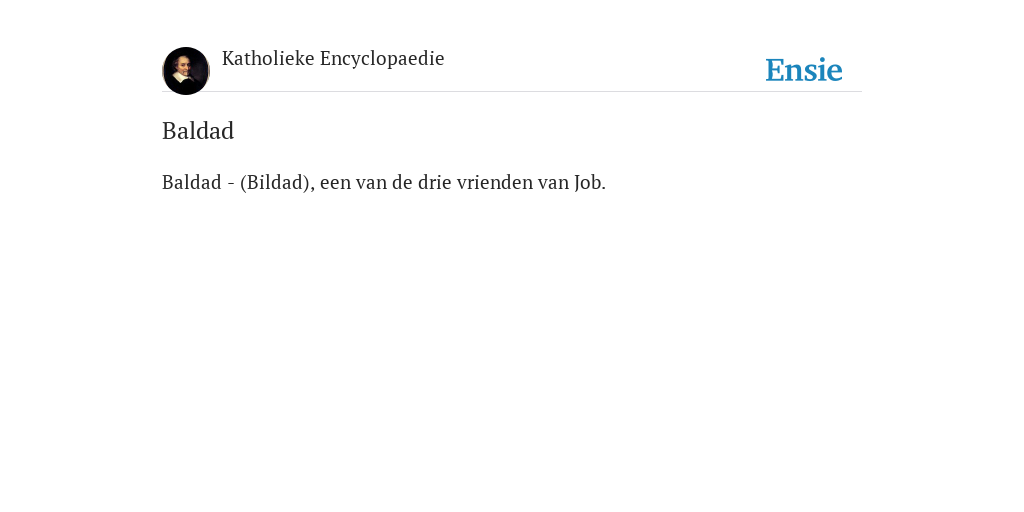Click the word van before Job
This screenshot has height=512, width=1024.
pos(553,184)
